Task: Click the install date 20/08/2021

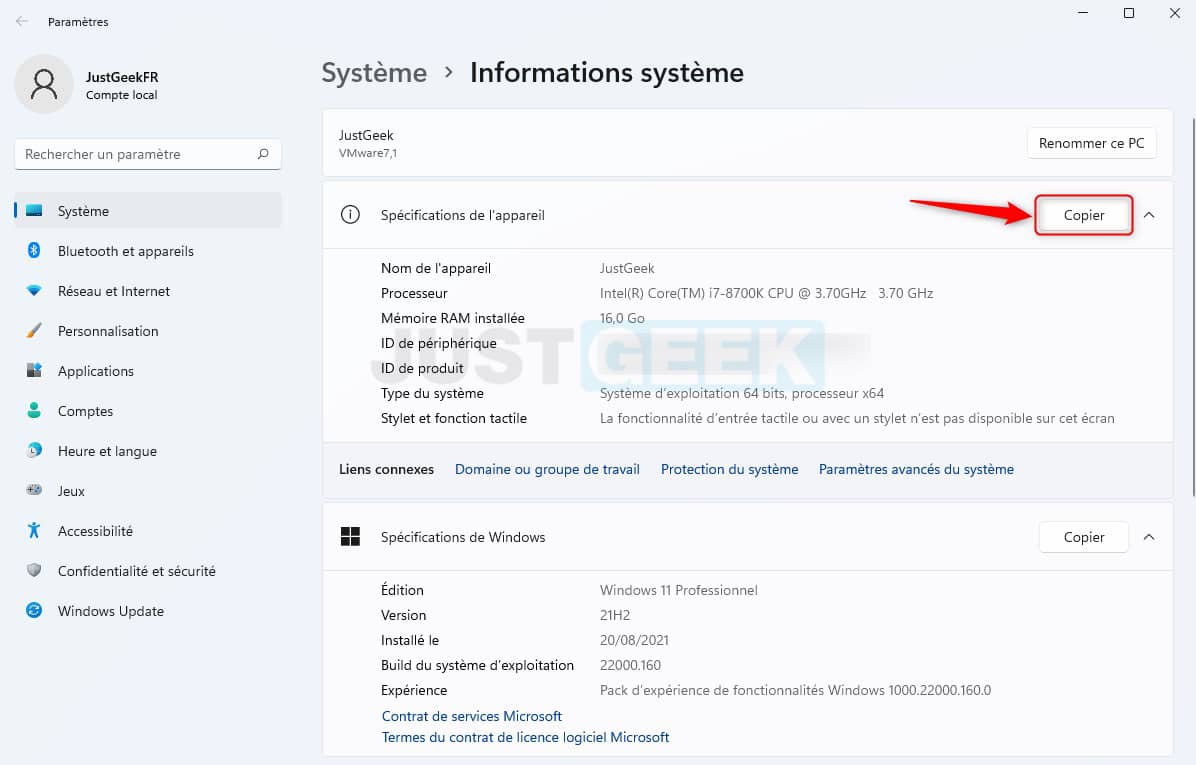Action: 634,641
